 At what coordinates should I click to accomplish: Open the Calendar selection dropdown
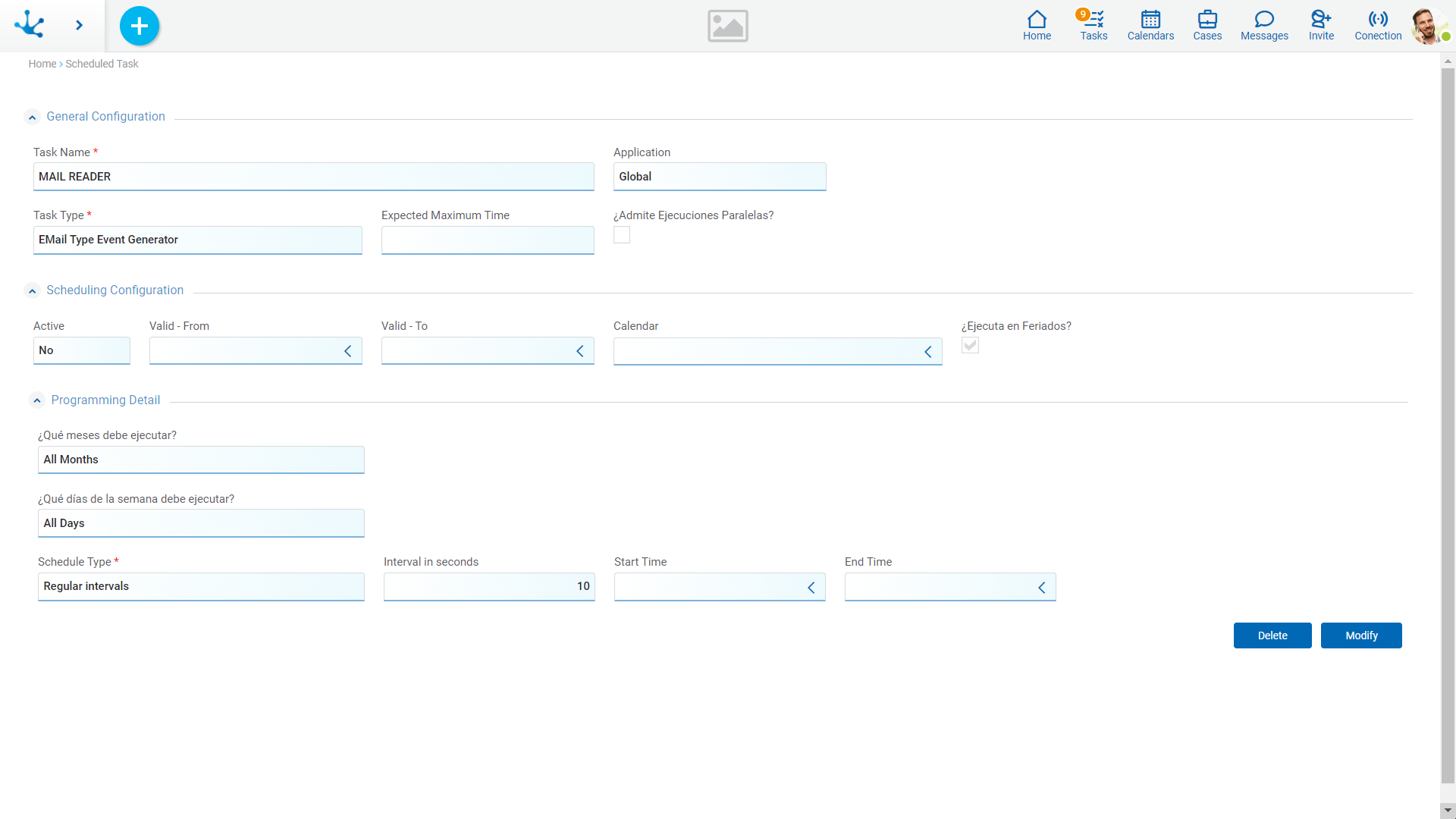click(928, 351)
